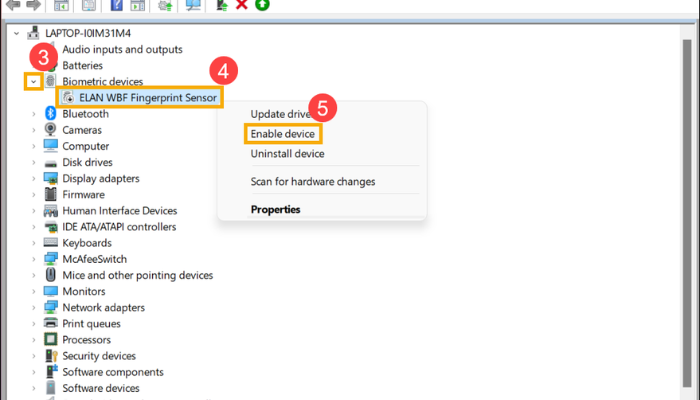Screen dimensions: 700x400
Task: Collapse the Biometric devices category
Action: click(34, 82)
